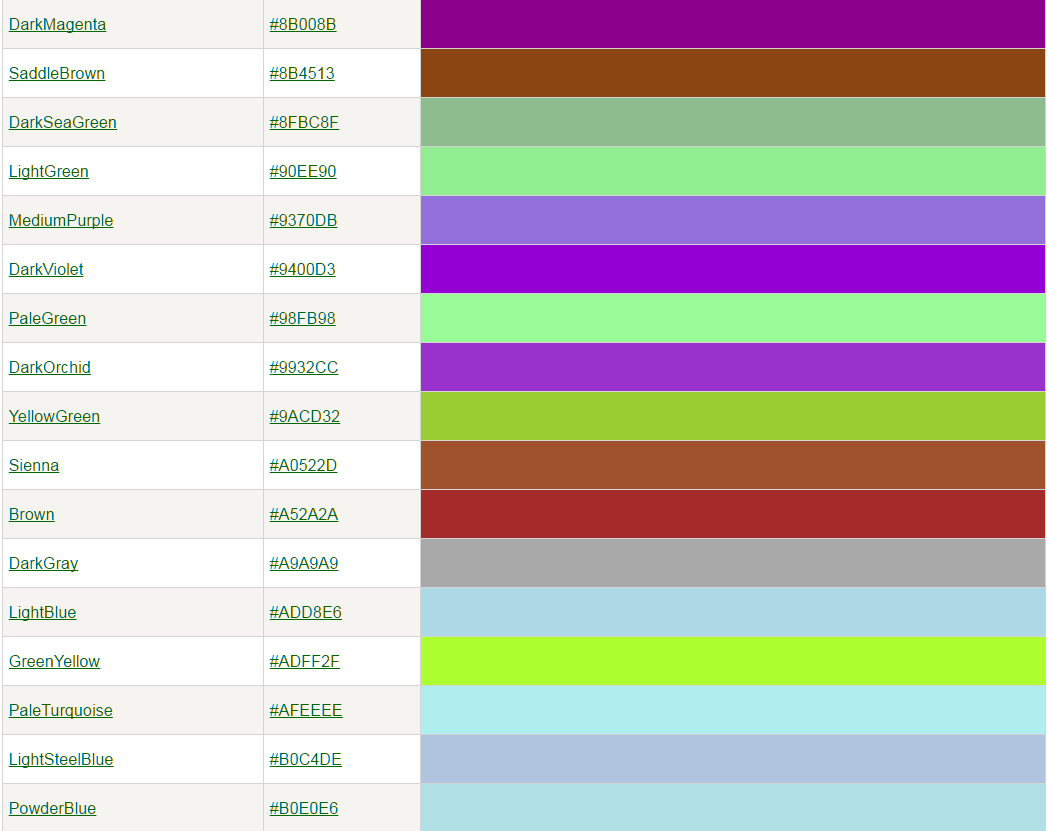The width and height of the screenshot is (1047, 831).
Task: Click the #A0522D hex code link
Action: pos(303,465)
